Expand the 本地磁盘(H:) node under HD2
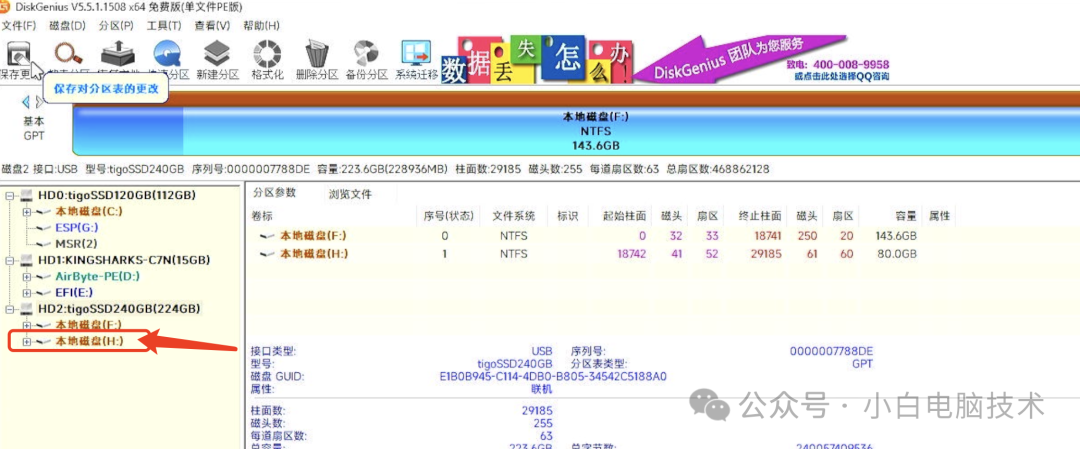Screen dimensions: 1080x449 (27, 341)
